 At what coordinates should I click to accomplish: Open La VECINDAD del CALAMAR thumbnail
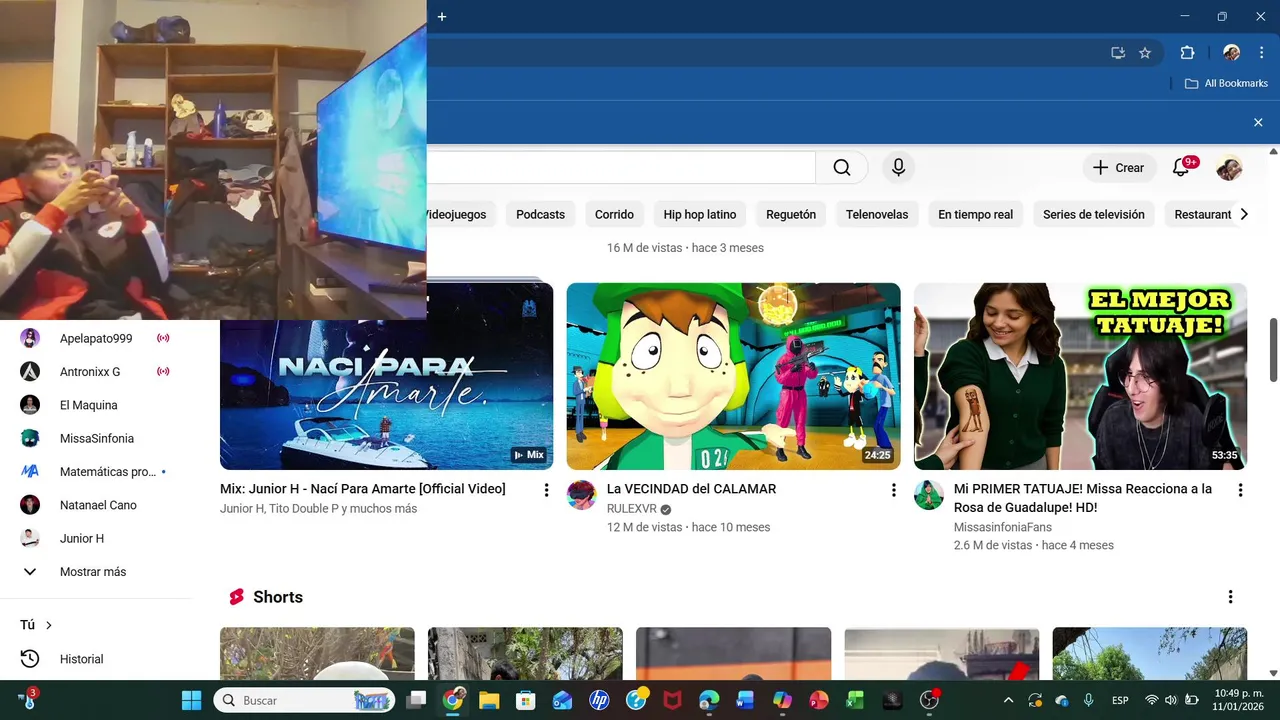(733, 376)
